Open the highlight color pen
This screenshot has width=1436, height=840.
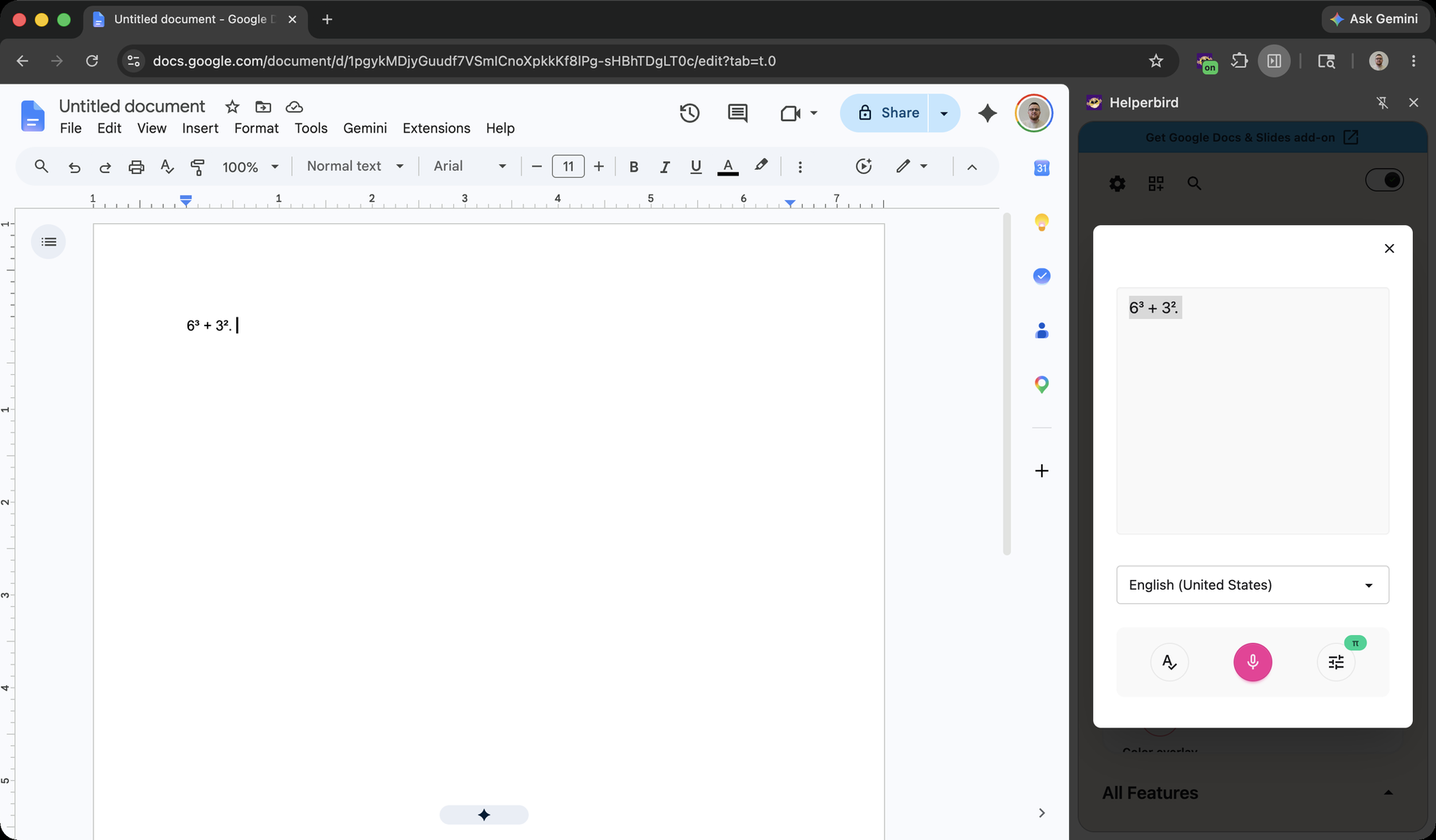(761, 165)
